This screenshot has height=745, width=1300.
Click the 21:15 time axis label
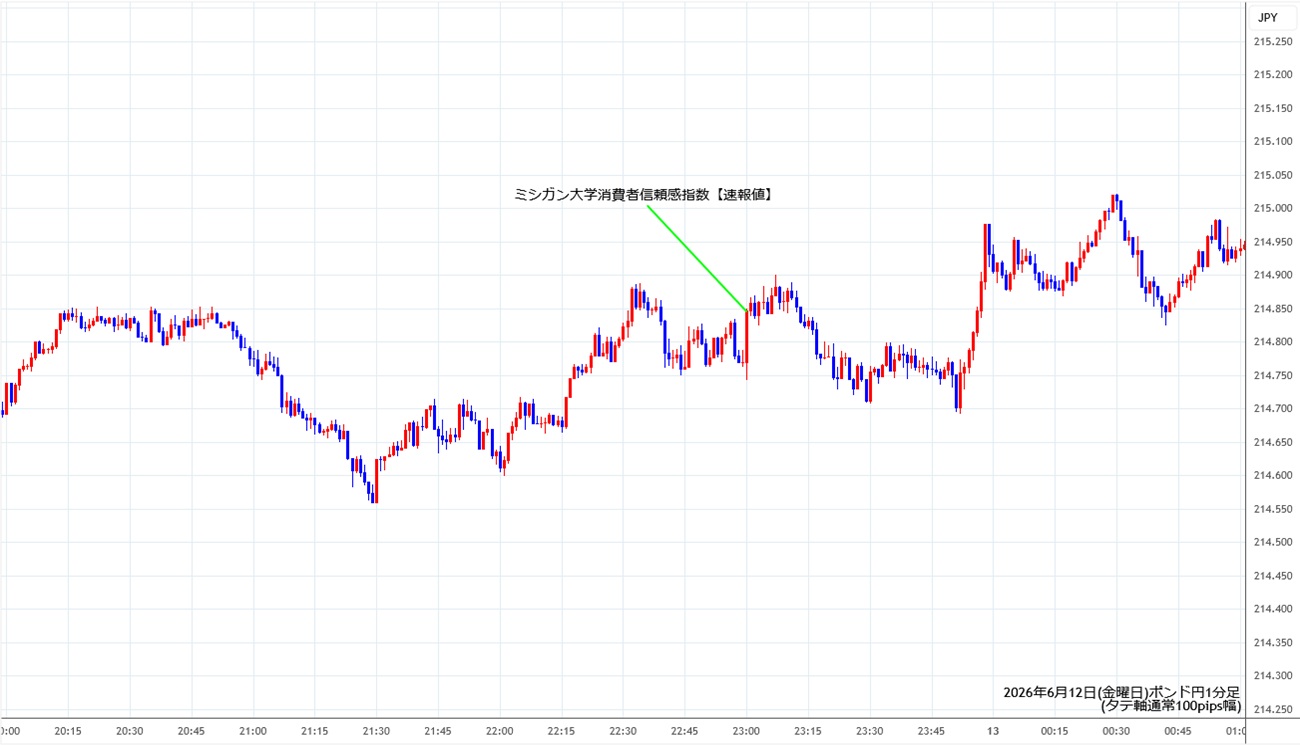coord(315,731)
